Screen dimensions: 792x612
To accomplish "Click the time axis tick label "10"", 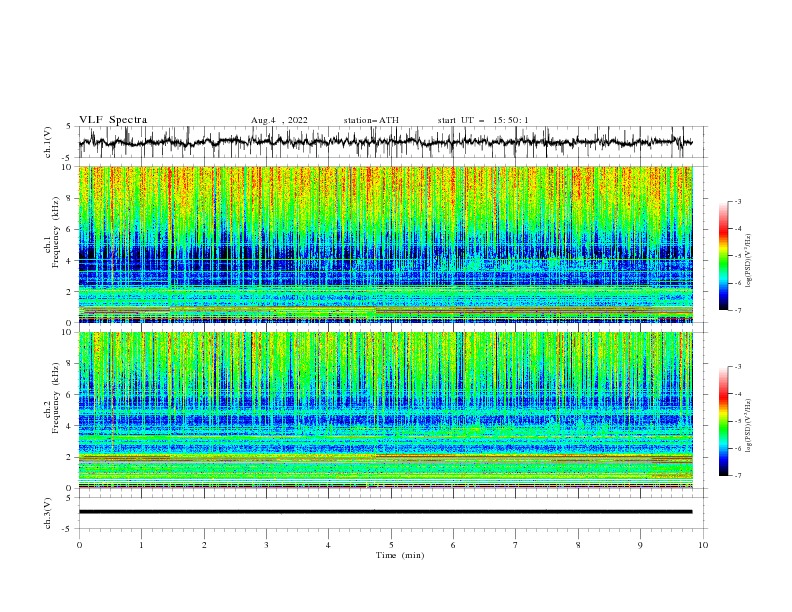I will pos(703,545).
